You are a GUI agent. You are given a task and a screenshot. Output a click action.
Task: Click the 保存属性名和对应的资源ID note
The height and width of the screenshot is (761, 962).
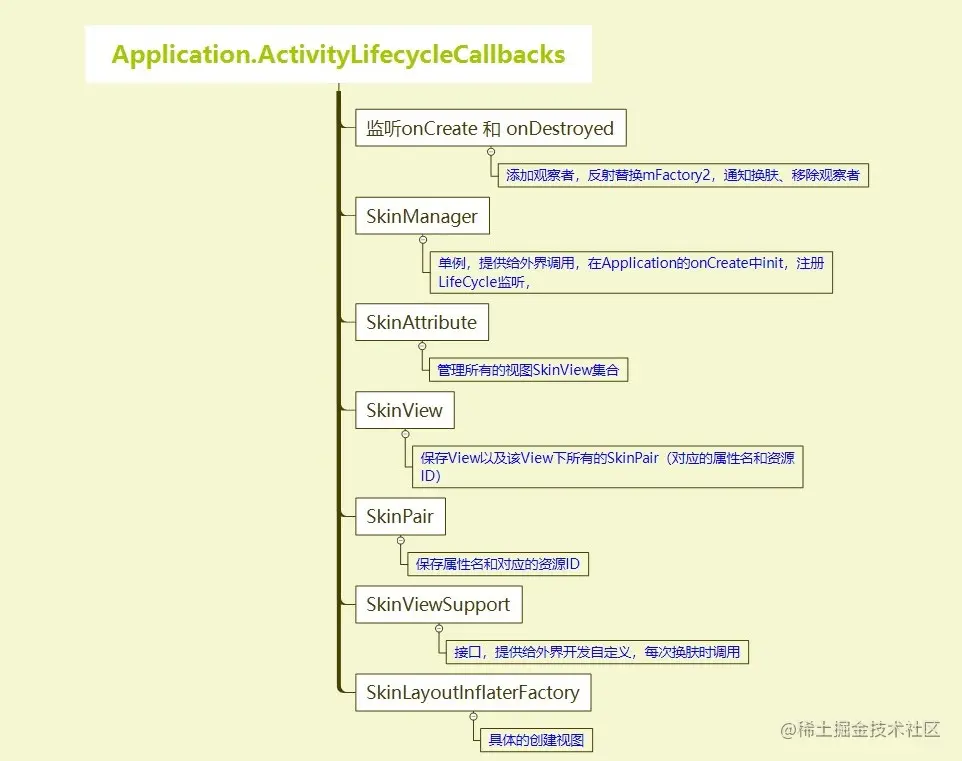[x=498, y=564]
